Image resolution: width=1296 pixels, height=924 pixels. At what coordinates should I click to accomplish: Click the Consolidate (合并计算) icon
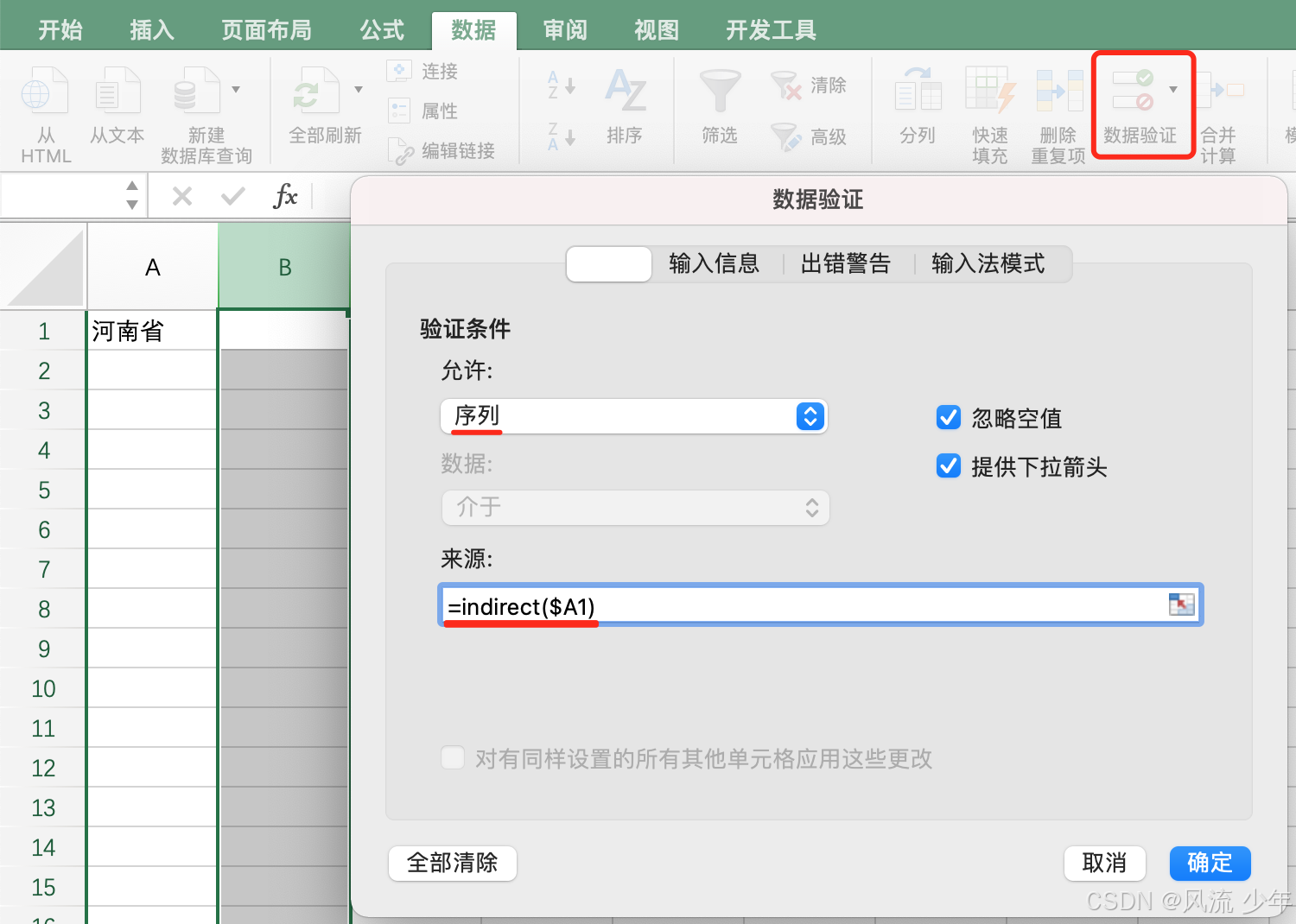pos(1220,90)
